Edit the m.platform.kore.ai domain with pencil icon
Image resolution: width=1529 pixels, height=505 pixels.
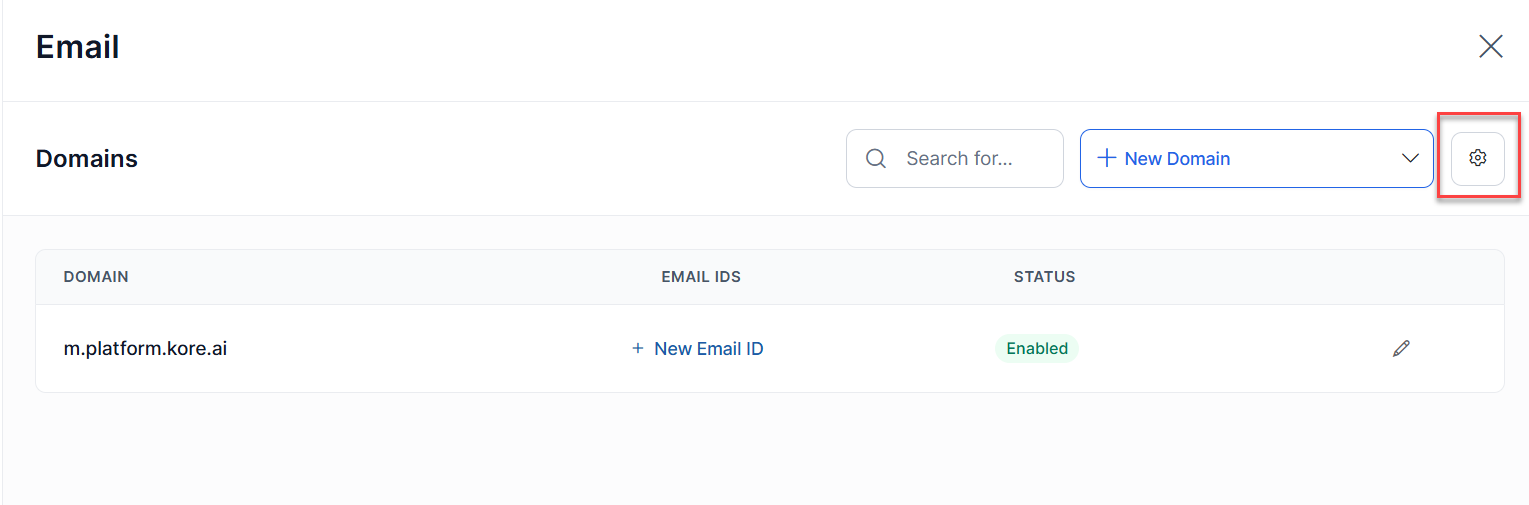(1401, 348)
